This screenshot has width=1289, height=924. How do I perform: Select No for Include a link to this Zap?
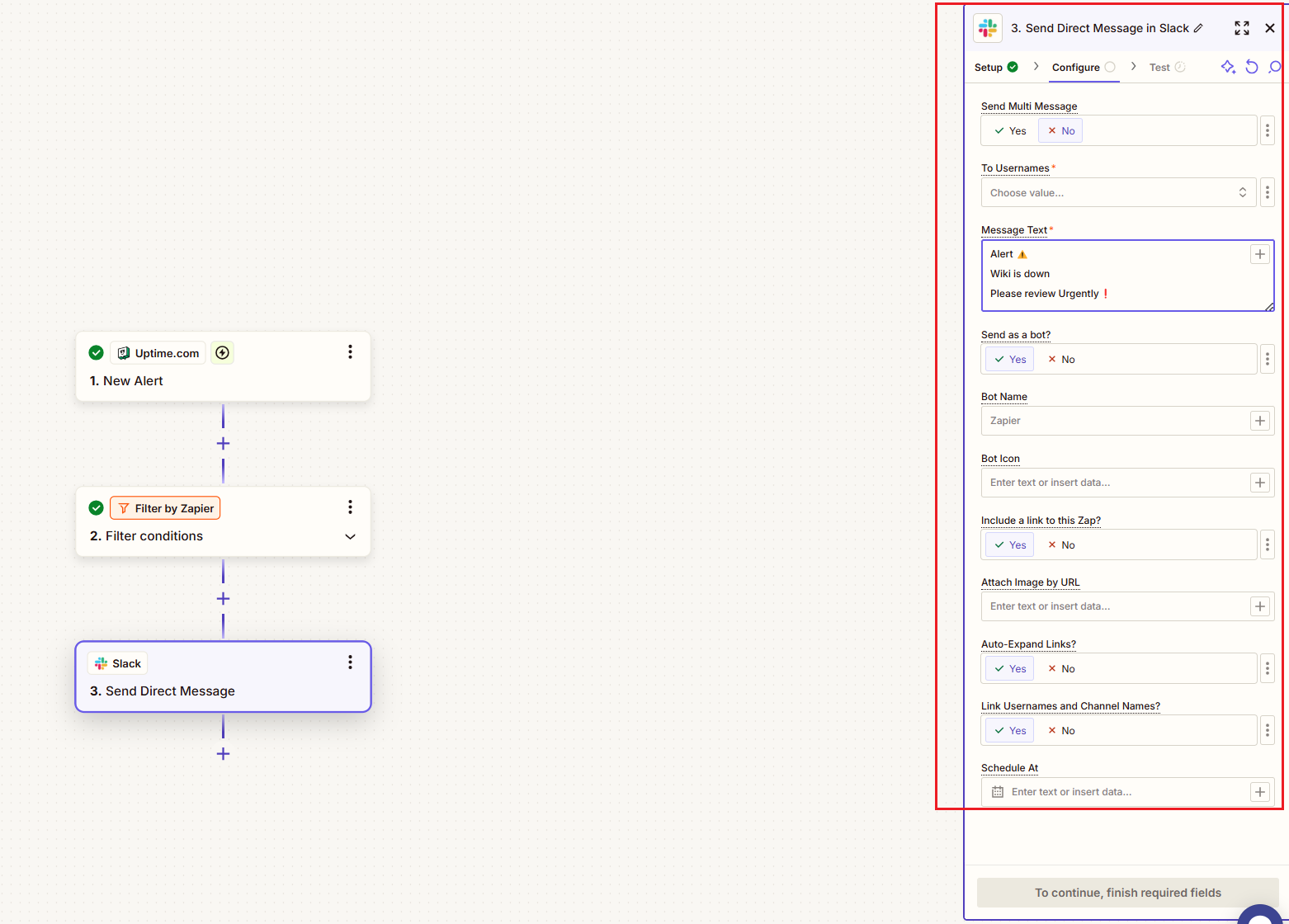click(x=1060, y=545)
